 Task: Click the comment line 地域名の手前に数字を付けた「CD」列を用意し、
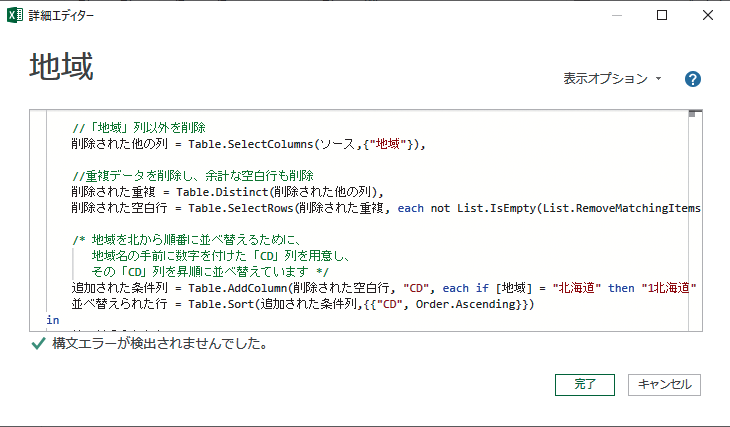click(x=221, y=256)
